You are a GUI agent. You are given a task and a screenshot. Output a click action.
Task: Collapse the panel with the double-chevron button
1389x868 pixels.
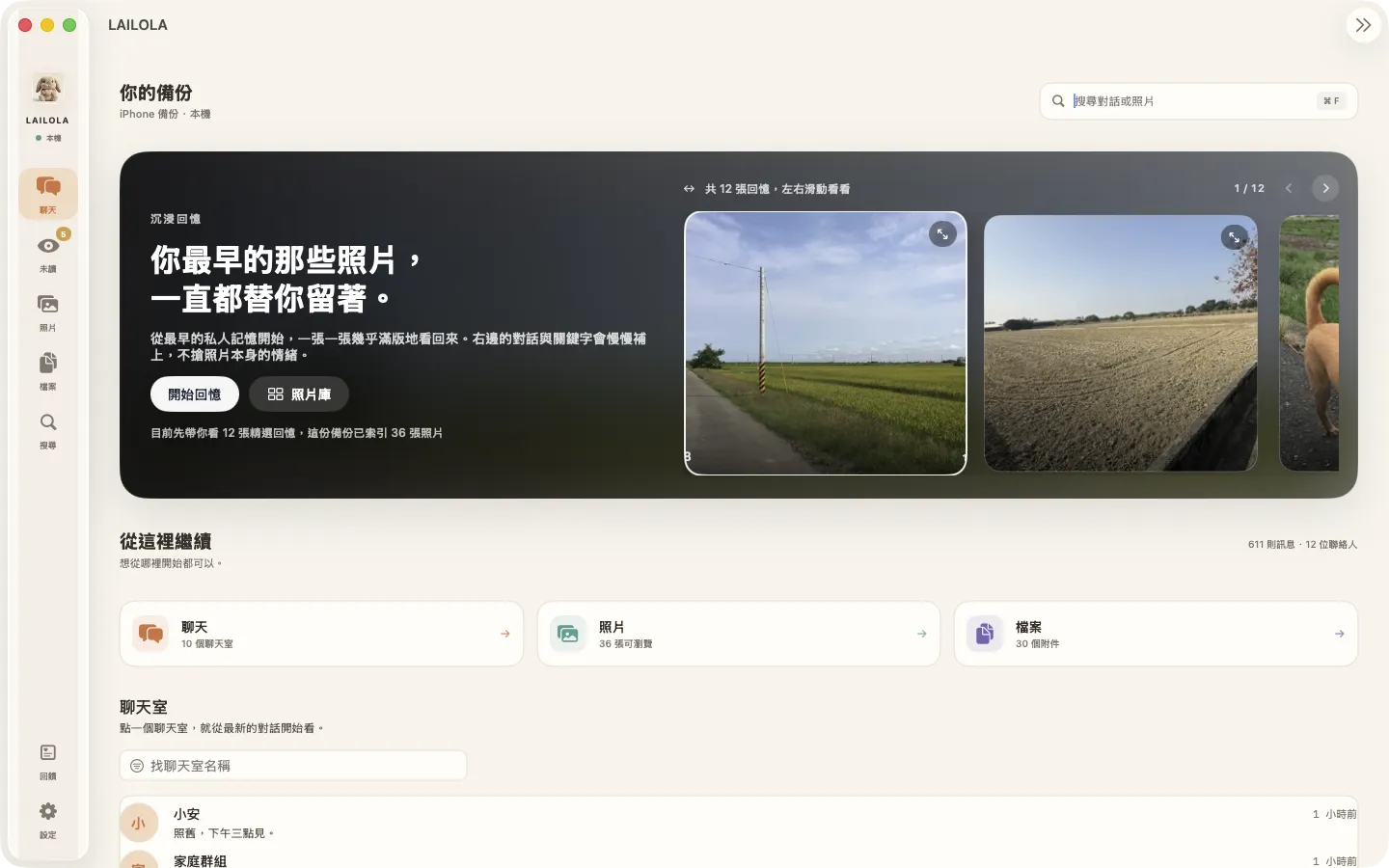(1363, 25)
